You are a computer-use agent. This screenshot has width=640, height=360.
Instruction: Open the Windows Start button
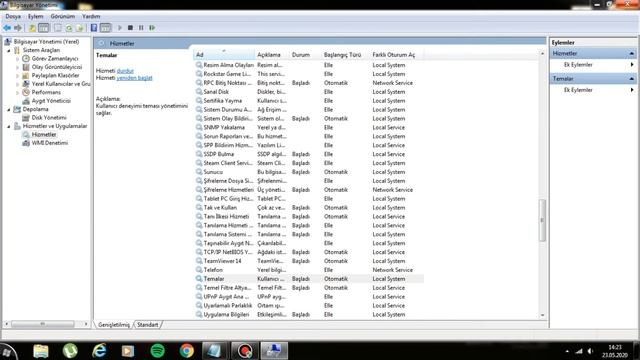7,352
